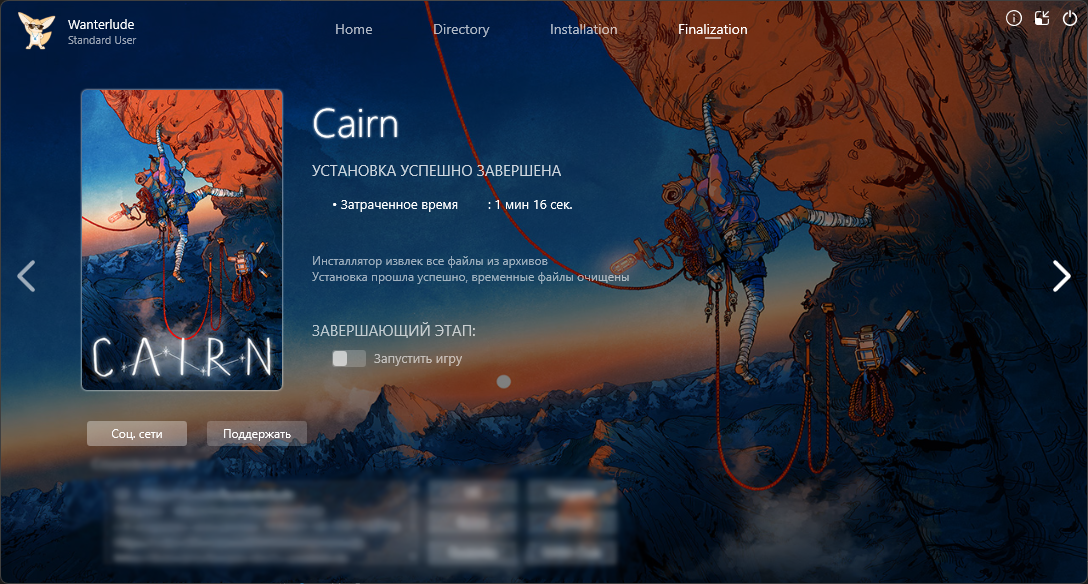Click the УСТАНОВКА УСПЕШНО ЗАВЕРШЕНА heading
The image size is (1088, 584).
pyautogui.click(x=436, y=171)
